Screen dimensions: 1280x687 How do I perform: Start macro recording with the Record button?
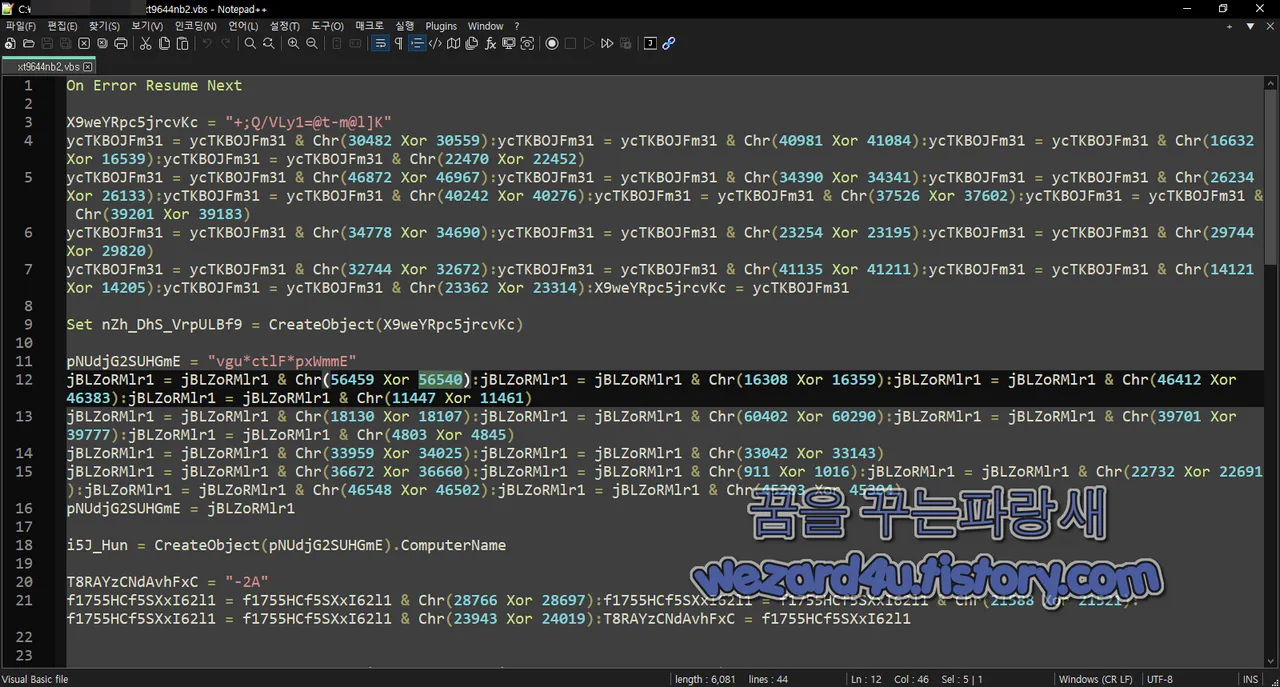[x=552, y=44]
